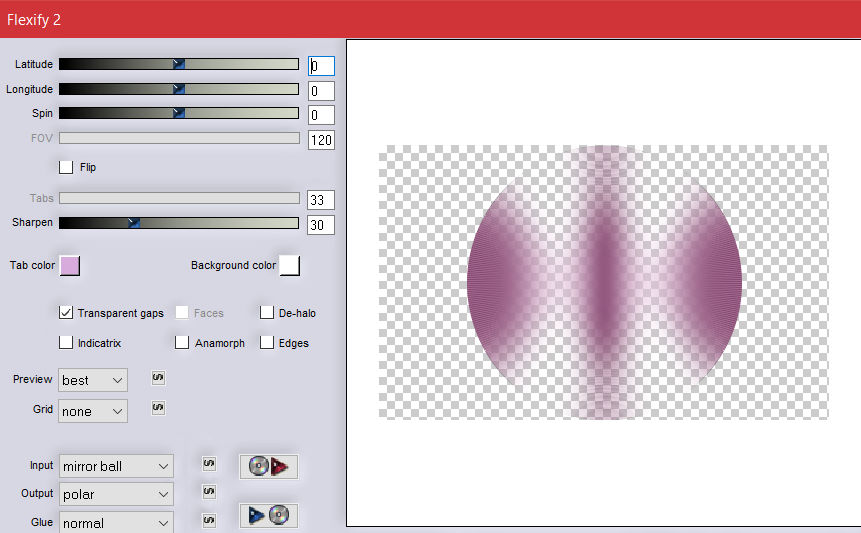861x533 pixels.
Task: Click the Tab color label
Action: [x=32, y=265]
